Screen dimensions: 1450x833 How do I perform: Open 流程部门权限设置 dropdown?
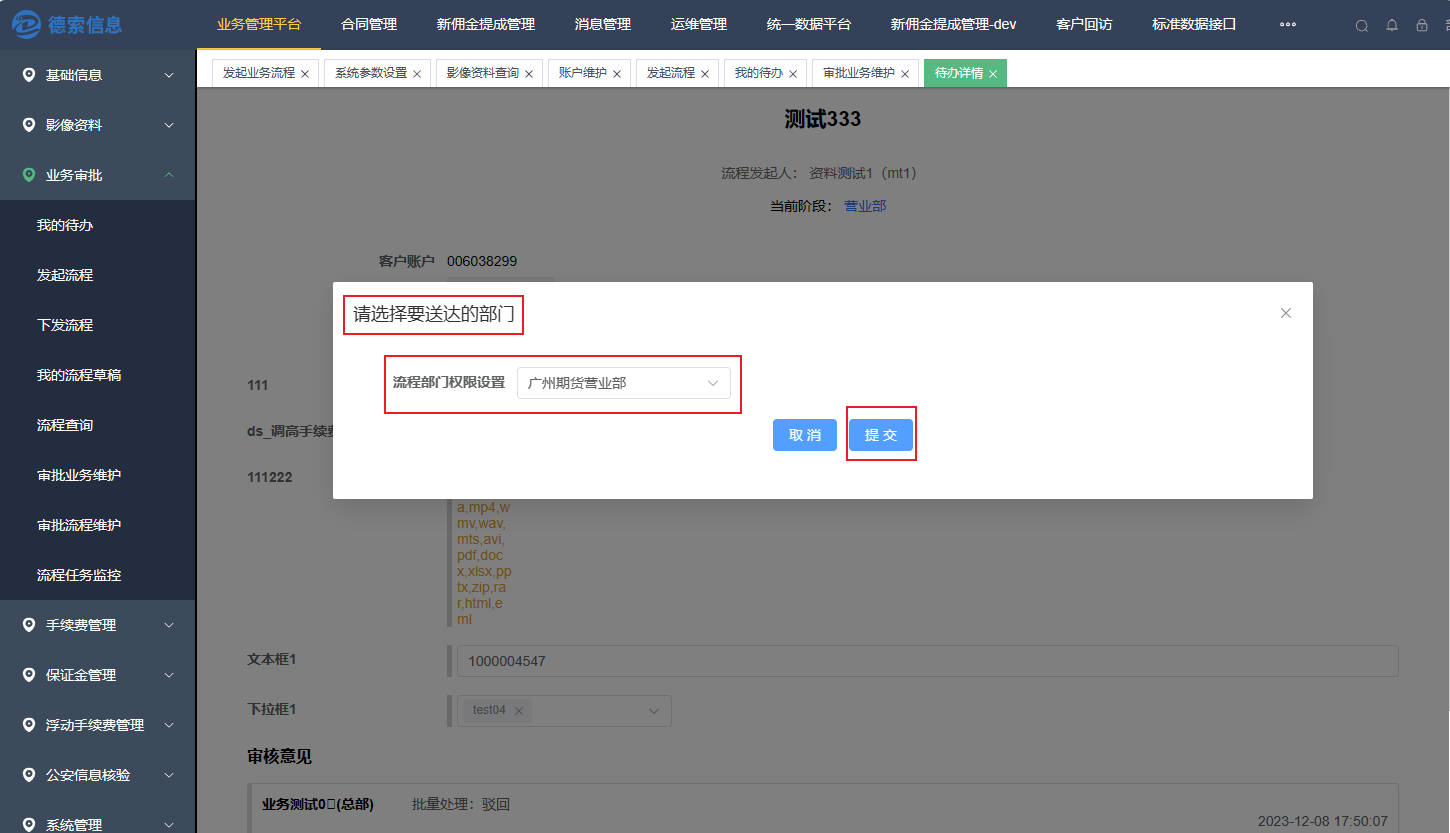623,383
